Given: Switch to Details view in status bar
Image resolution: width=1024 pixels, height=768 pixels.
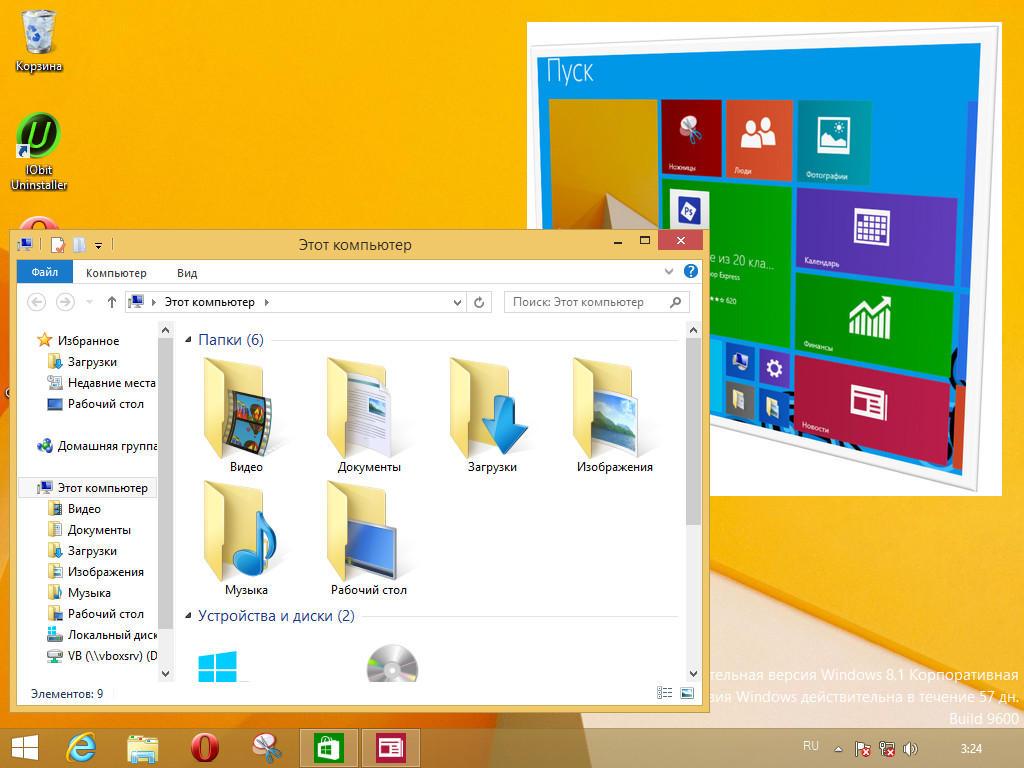Looking at the screenshot, I should point(663,692).
